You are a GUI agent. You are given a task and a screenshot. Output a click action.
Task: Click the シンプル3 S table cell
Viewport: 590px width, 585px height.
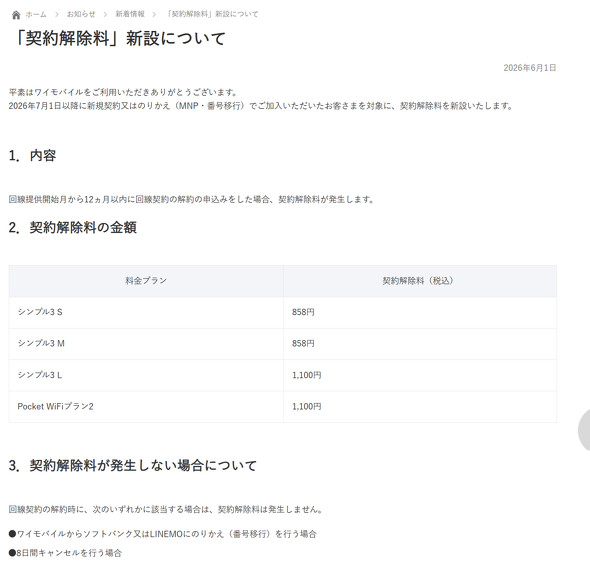point(146,312)
